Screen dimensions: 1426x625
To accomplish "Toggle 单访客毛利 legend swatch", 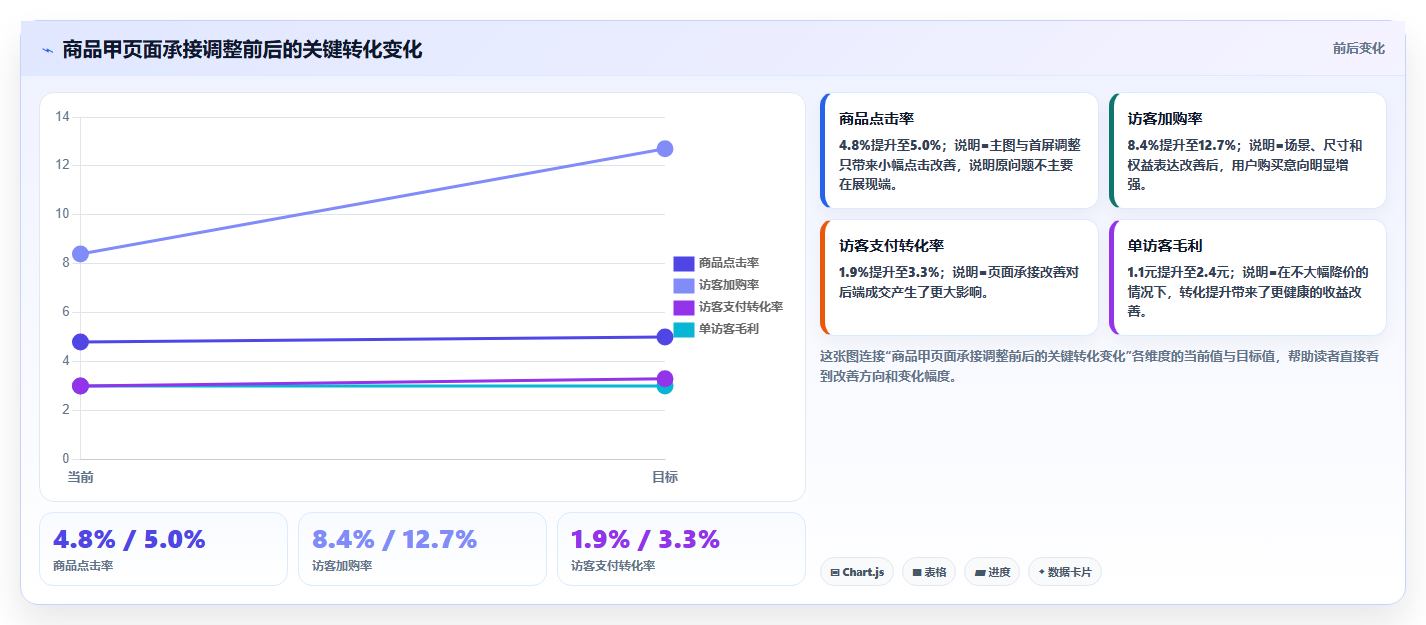I will (x=684, y=329).
